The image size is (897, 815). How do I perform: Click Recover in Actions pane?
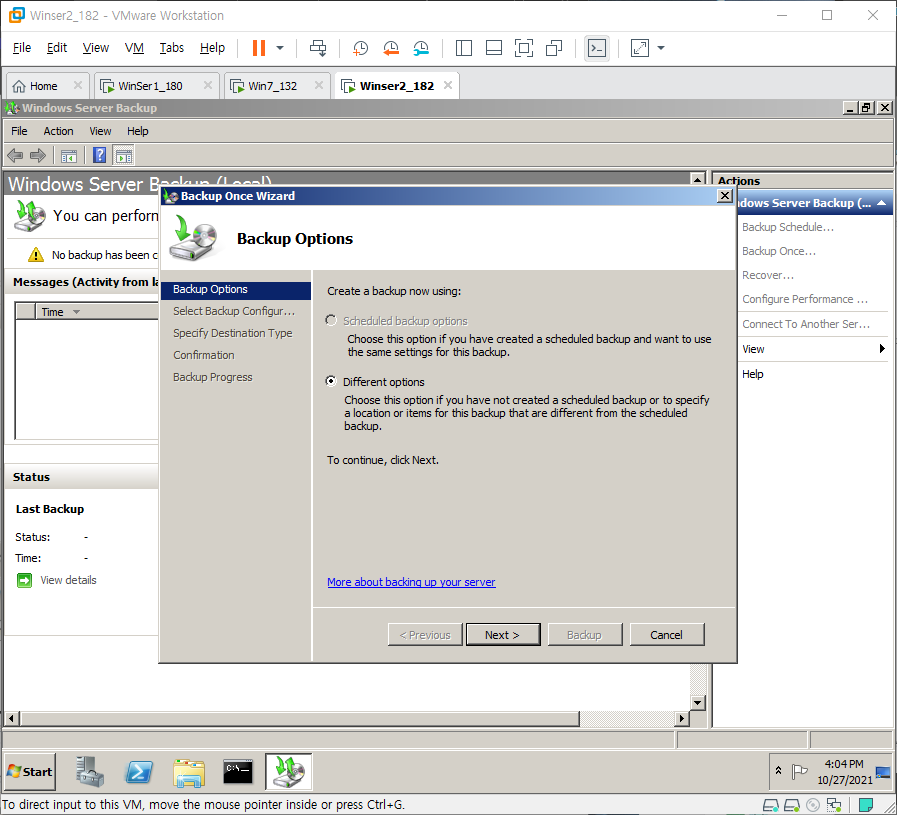point(768,275)
